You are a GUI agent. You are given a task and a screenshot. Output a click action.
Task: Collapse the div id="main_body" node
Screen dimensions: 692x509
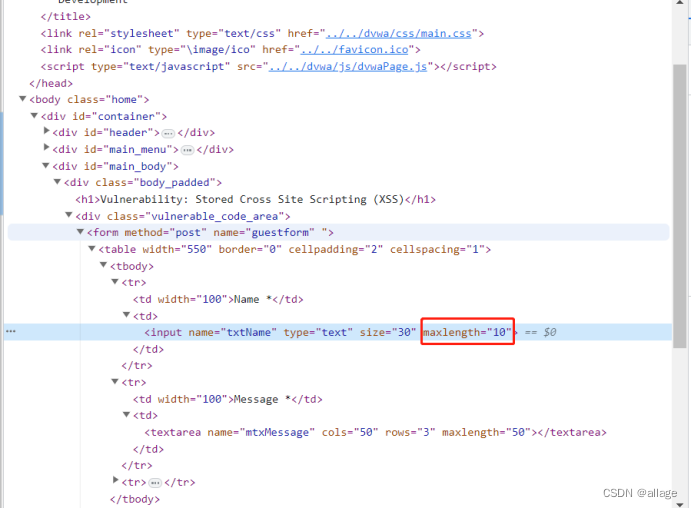(45, 166)
